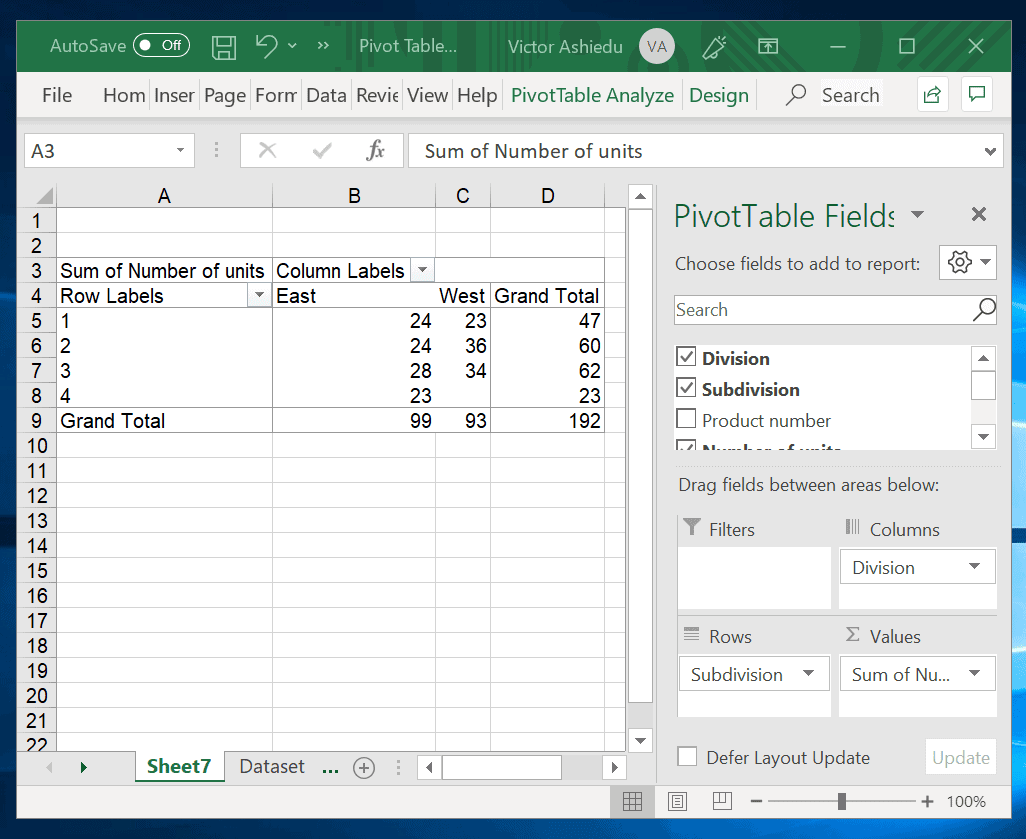Check the Product number field checkbox
The image size is (1026, 839).
tap(686, 419)
